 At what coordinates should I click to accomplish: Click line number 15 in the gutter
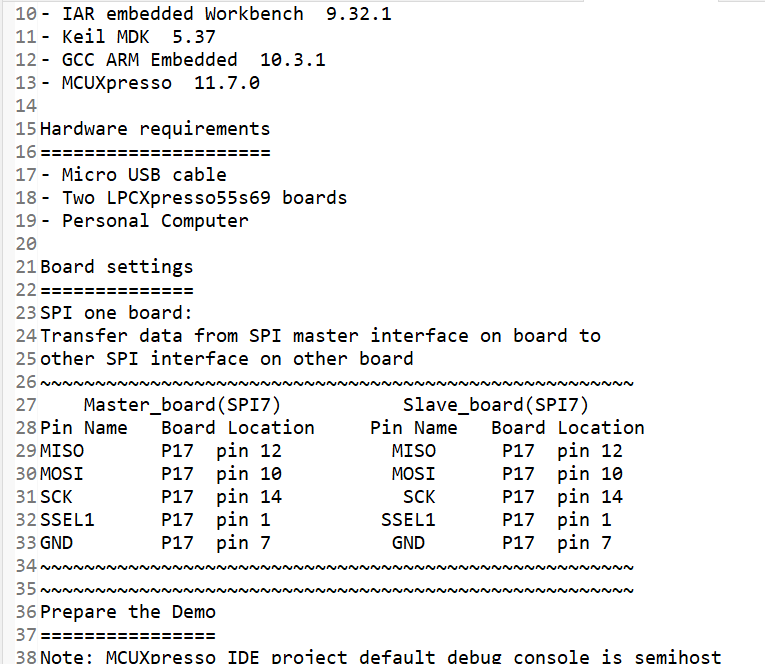[x=27, y=129]
